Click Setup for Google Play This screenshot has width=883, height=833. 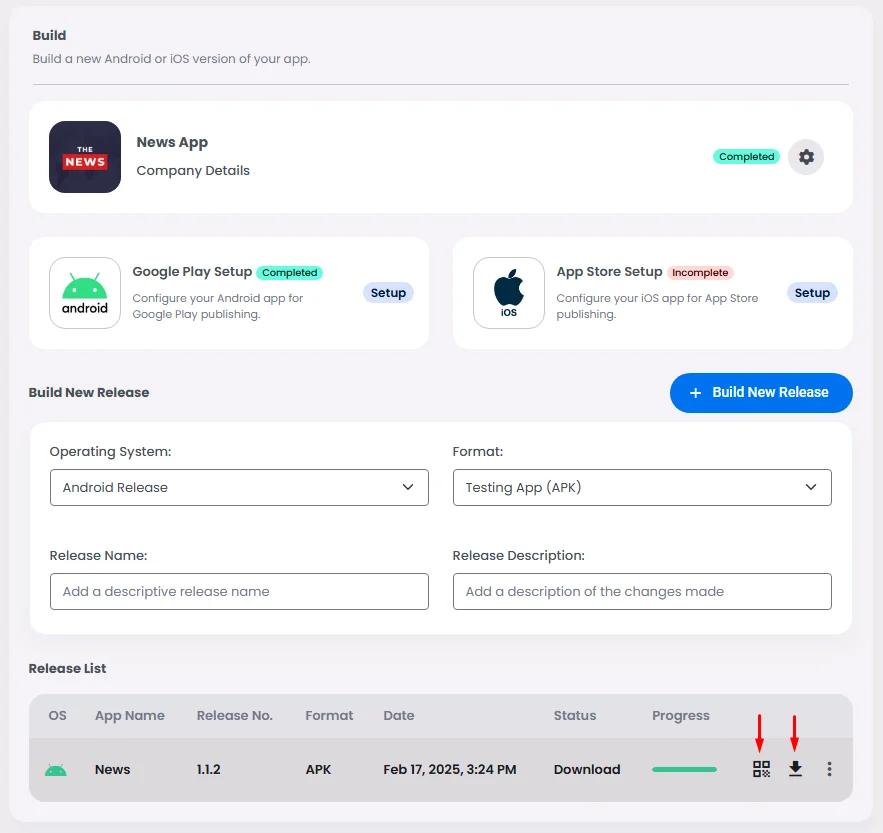388,293
